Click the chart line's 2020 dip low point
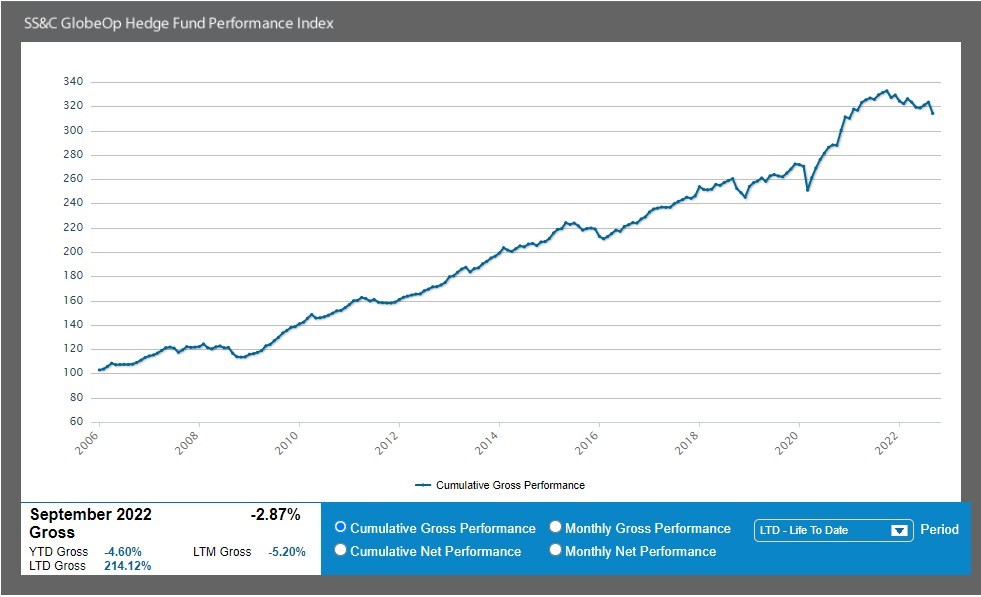 click(808, 190)
